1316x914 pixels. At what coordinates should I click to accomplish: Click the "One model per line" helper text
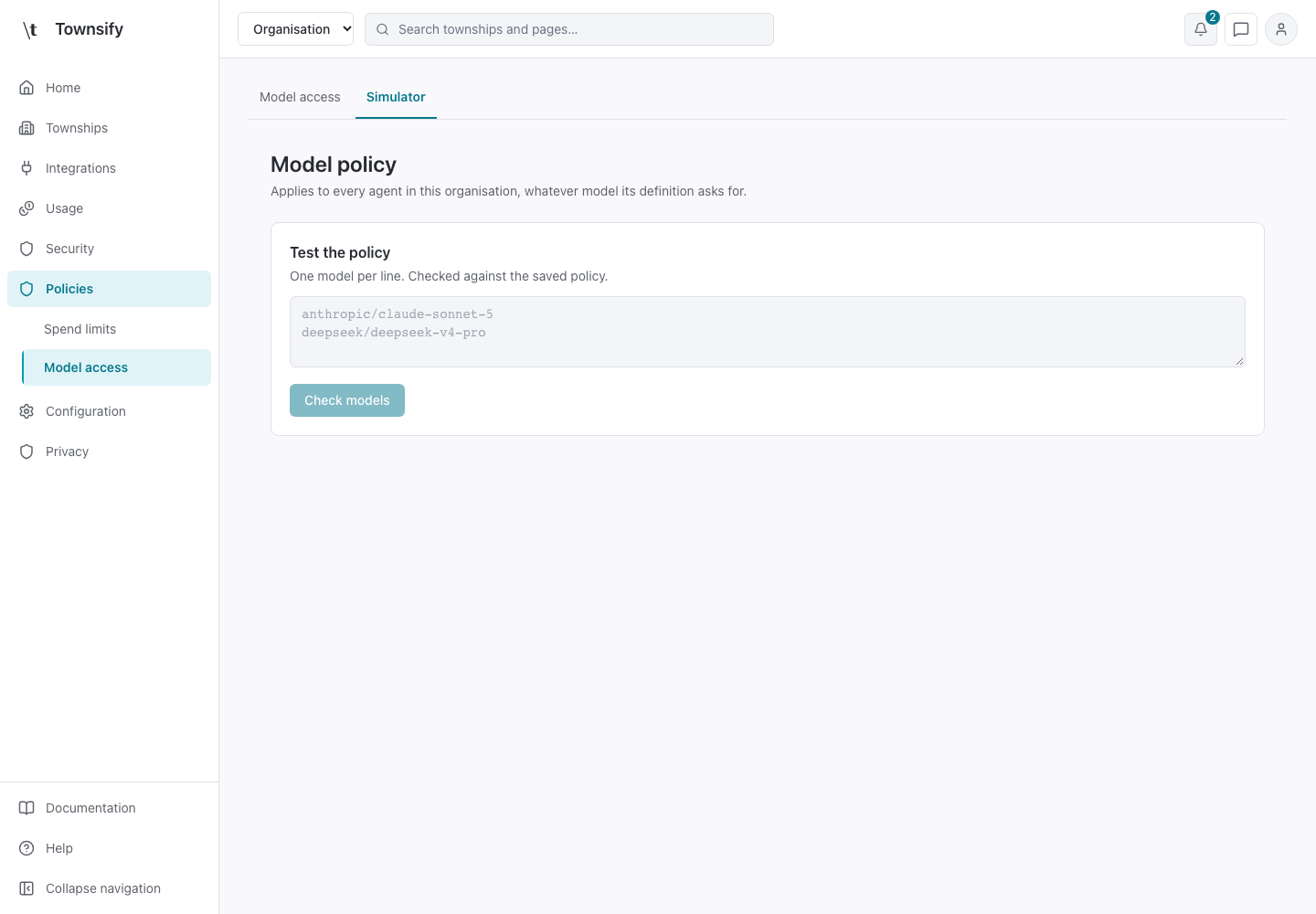[449, 276]
